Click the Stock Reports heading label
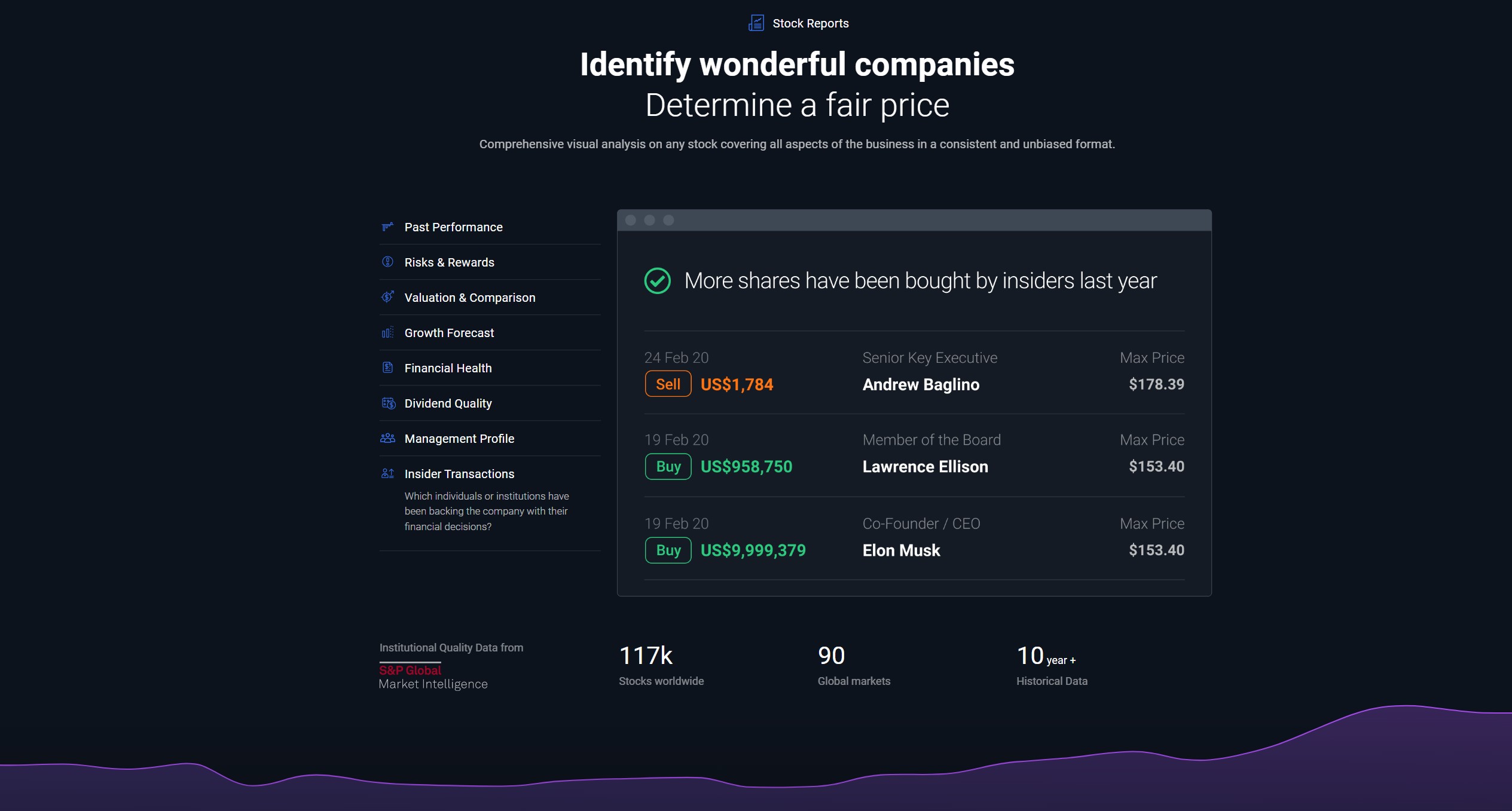Screen dimensions: 1512x811 click(x=810, y=23)
